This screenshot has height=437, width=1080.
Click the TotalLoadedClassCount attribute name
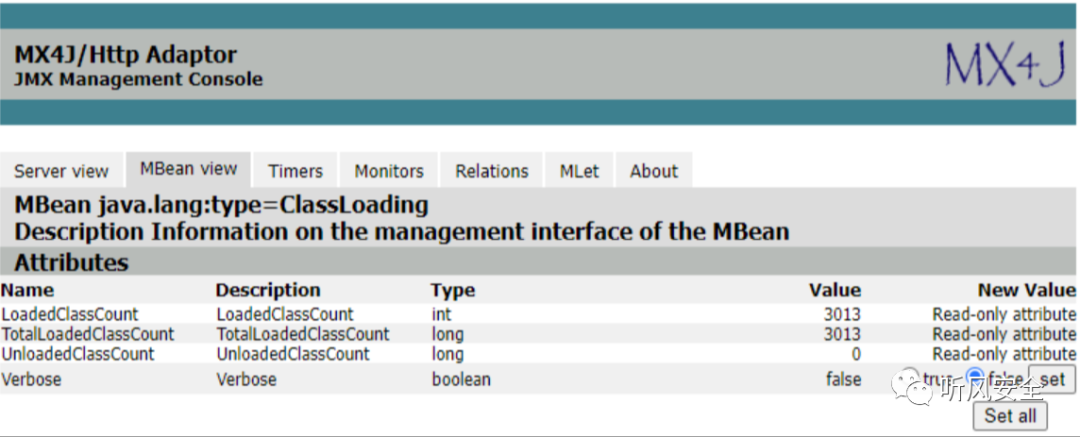(x=87, y=334)
